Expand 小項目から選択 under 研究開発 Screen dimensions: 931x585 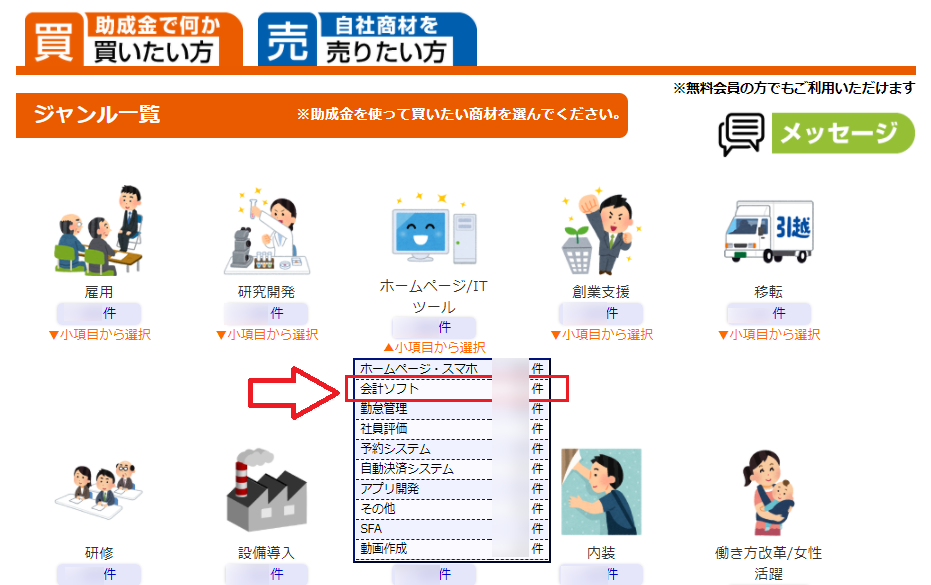(267, 334)
